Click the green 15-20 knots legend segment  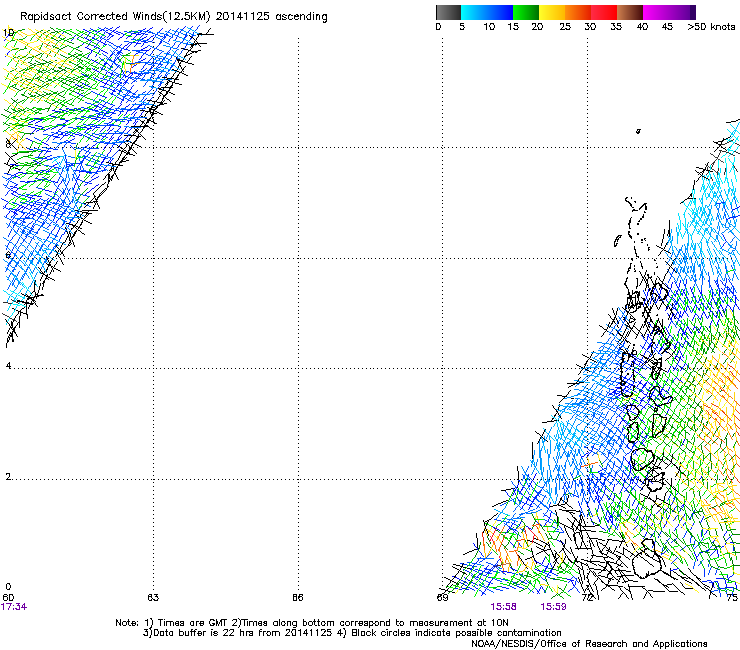click(526, 12)
